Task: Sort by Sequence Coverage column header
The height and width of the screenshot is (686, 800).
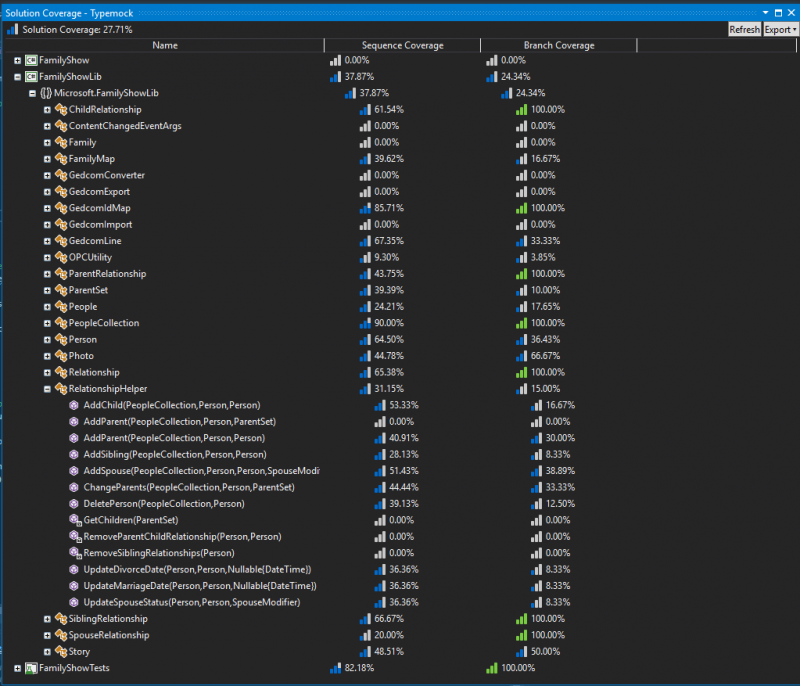Action: coord(402,45)
